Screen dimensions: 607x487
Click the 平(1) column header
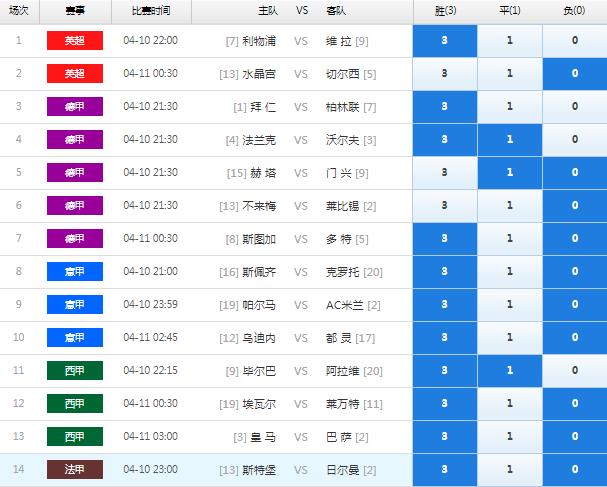510,11
